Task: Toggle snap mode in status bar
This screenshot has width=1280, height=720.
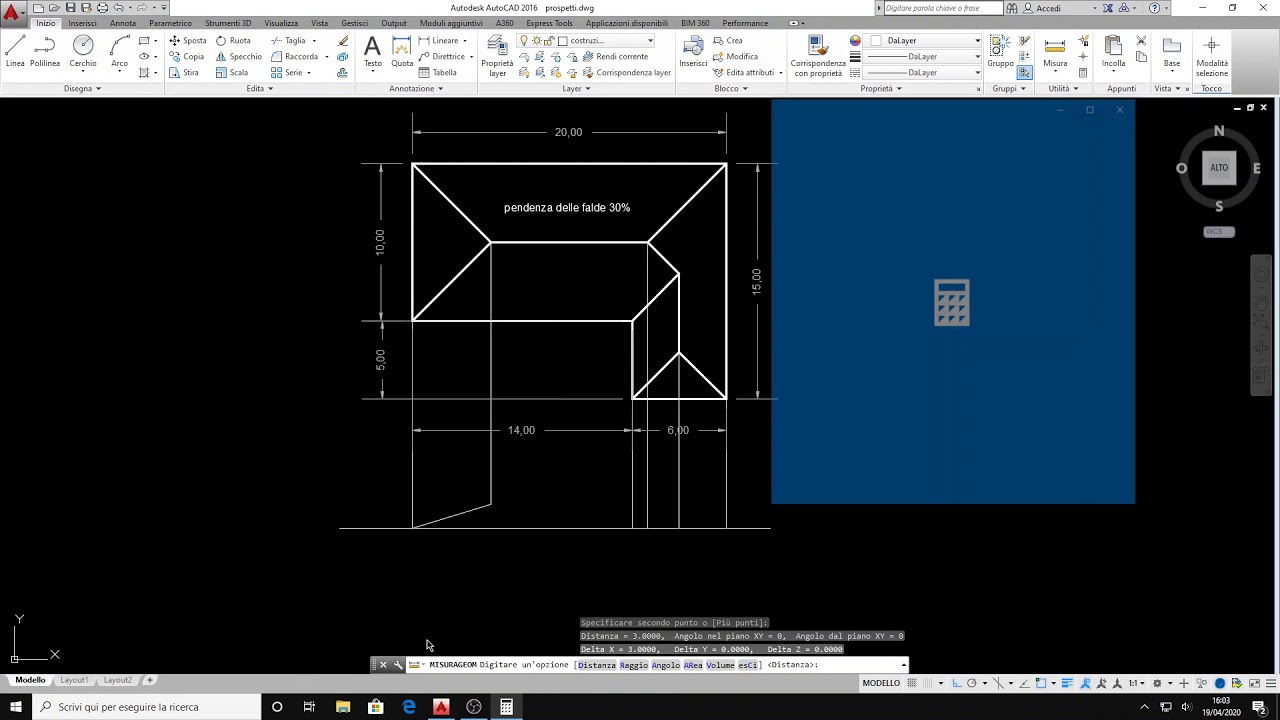Action: point(926,683)
